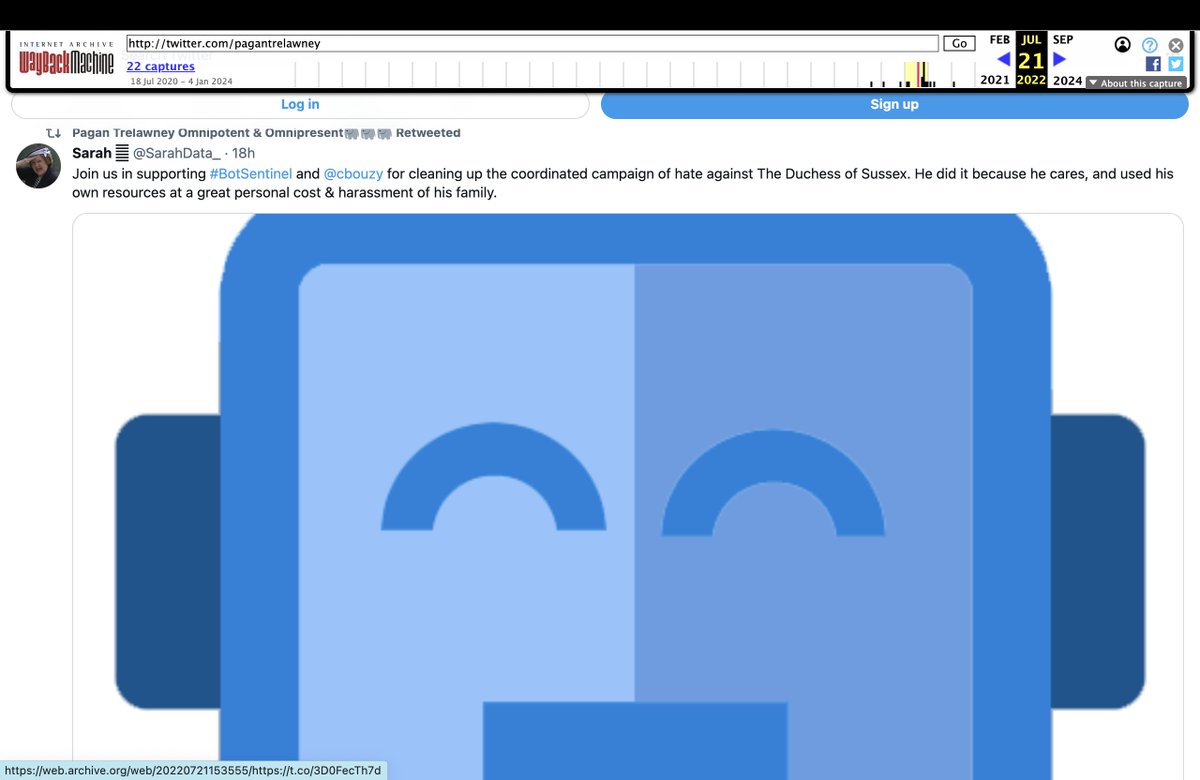The image size is (1200, 780).
Task: Click the Go button
Action: coord(959,44)
